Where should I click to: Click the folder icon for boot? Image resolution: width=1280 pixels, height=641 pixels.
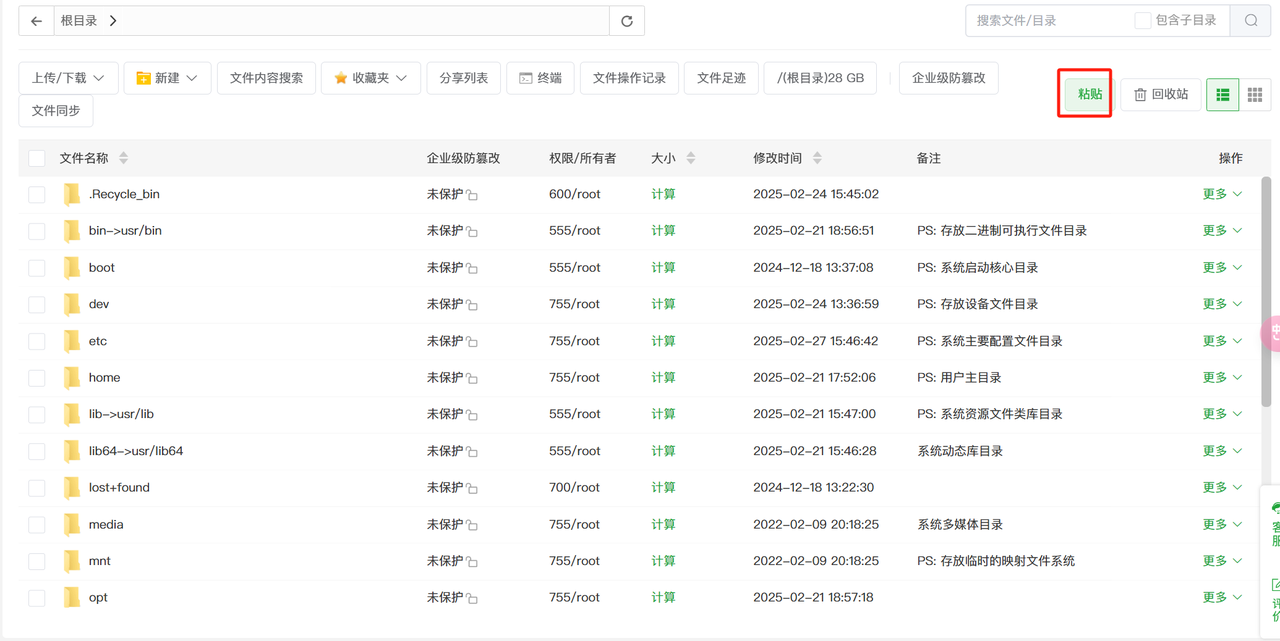[72, 267]
